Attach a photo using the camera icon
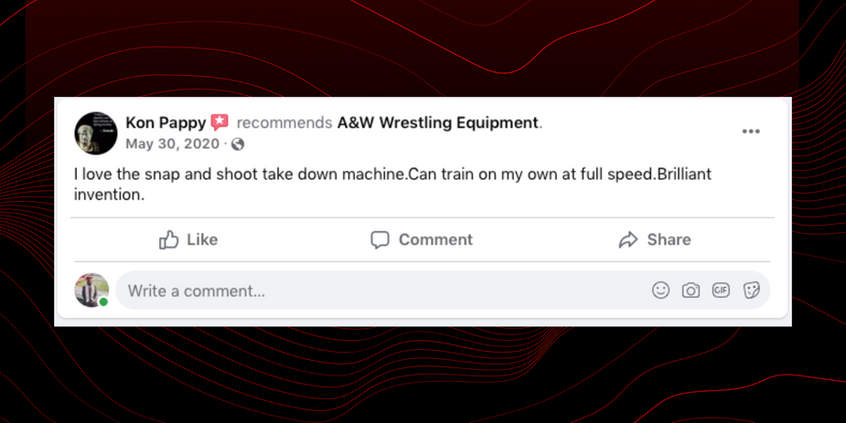Screen dimensions: 846x423 coord(691,290)
